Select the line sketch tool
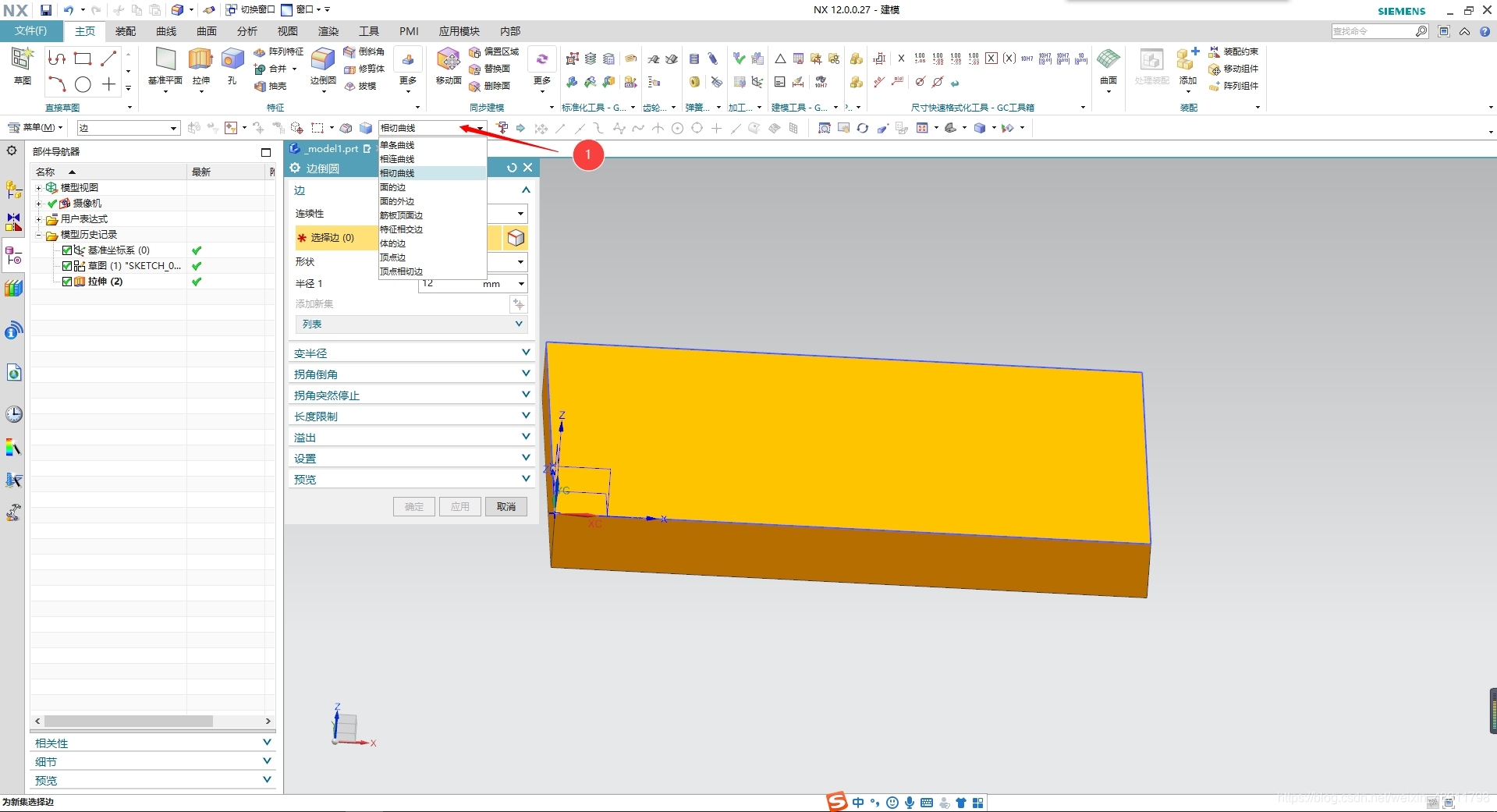 pos(108,59)
